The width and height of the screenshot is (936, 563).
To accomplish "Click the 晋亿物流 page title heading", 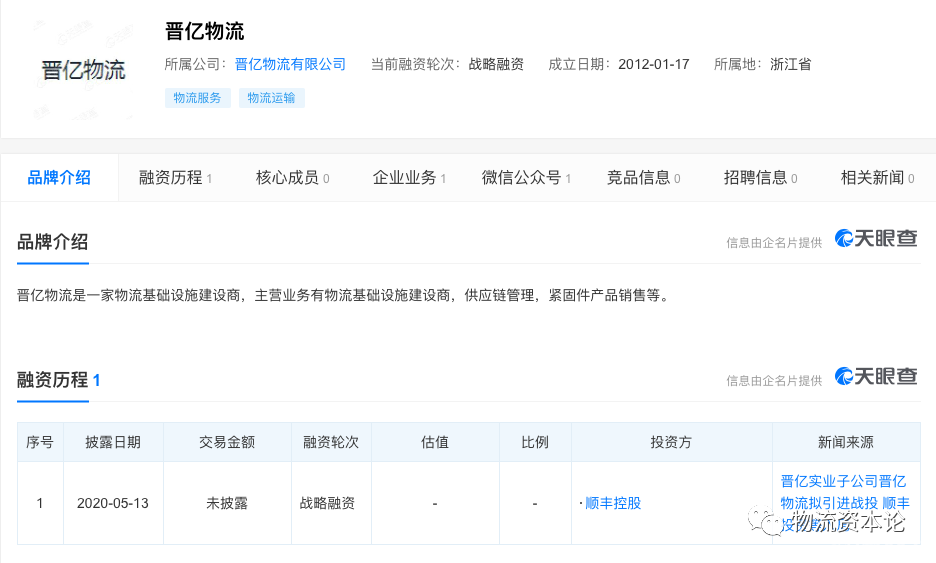I will (x=205, y=31).
